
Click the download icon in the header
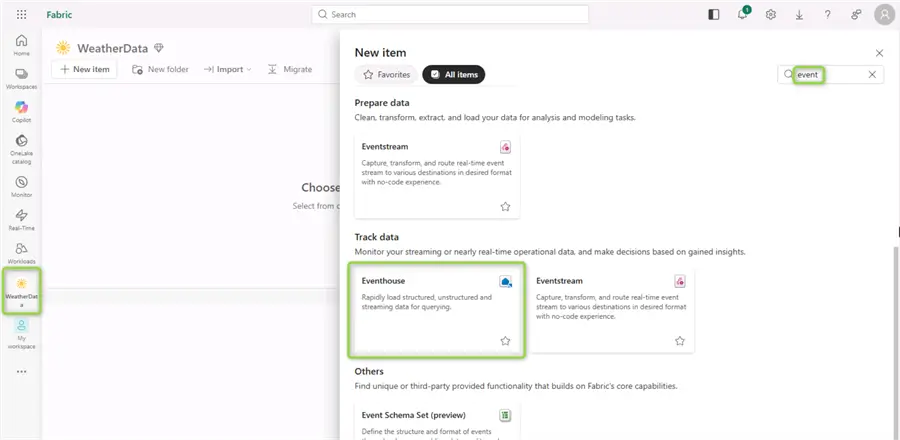pos(799,15)
